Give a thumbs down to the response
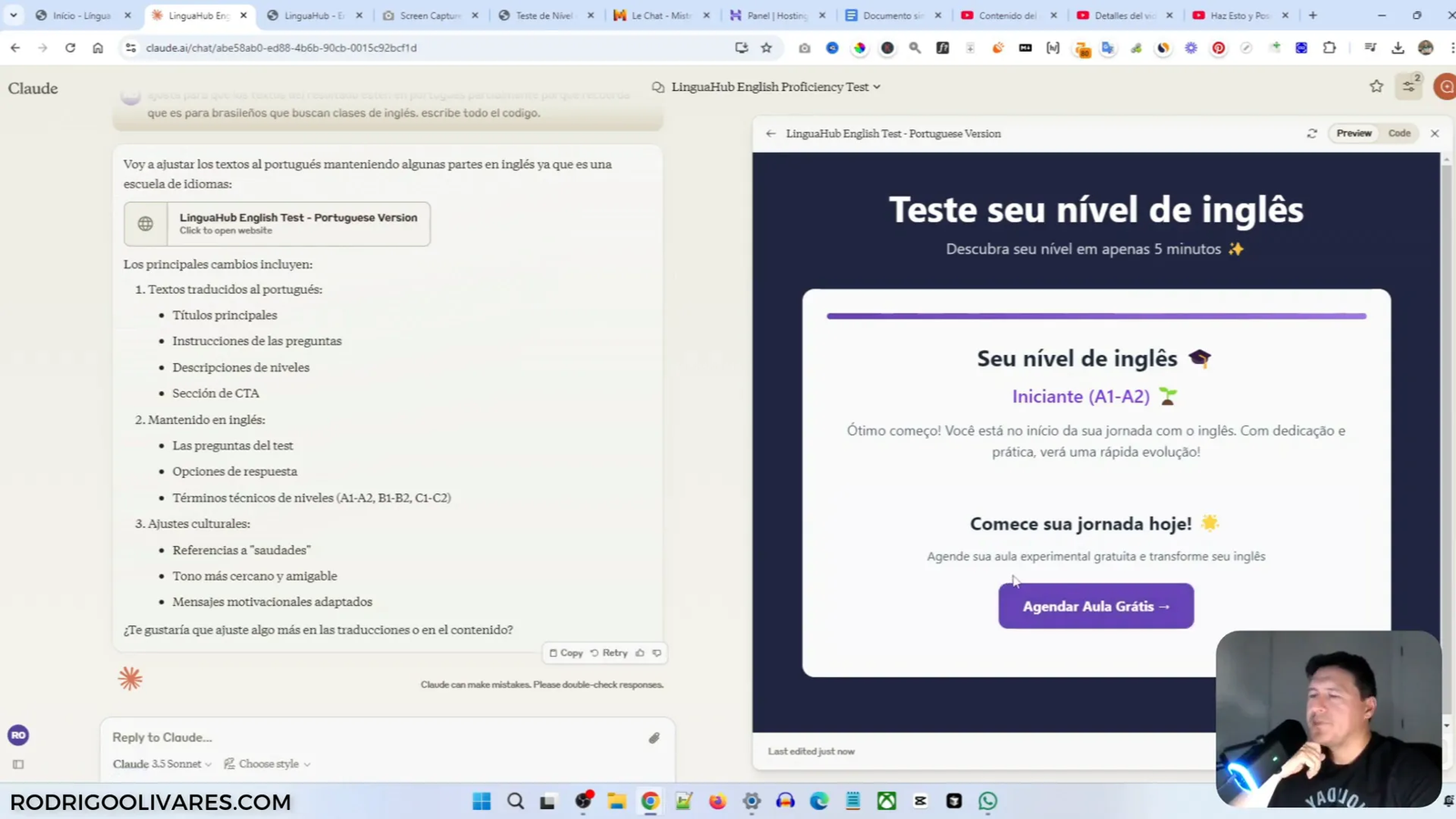The image size is (1456, 819). (656, 652)
